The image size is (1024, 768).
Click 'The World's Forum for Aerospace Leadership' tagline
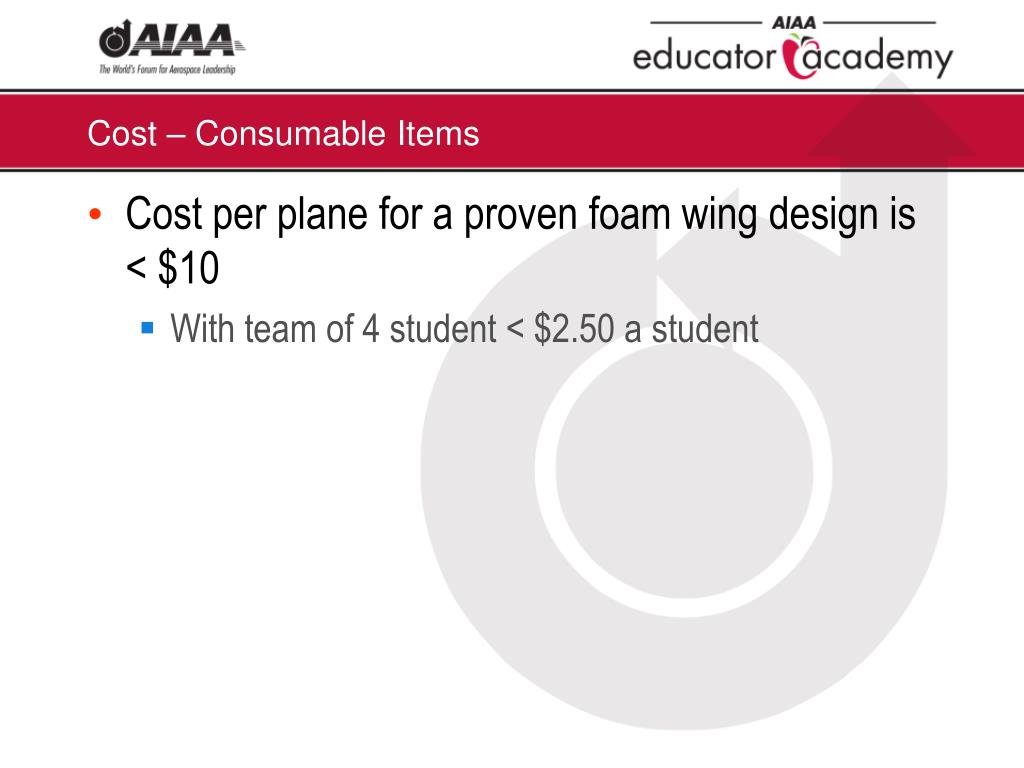167,69
